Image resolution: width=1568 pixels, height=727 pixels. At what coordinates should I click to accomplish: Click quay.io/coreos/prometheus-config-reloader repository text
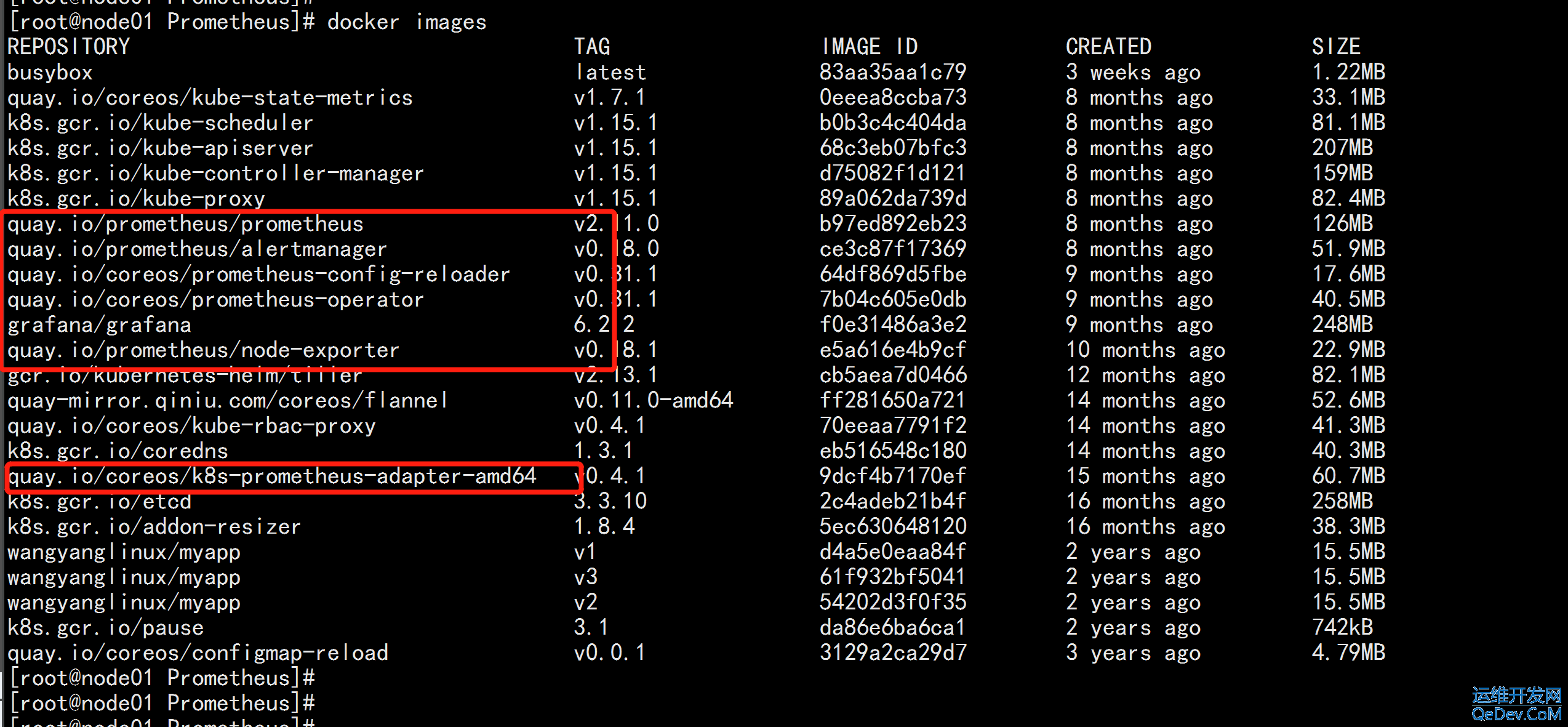259,275
